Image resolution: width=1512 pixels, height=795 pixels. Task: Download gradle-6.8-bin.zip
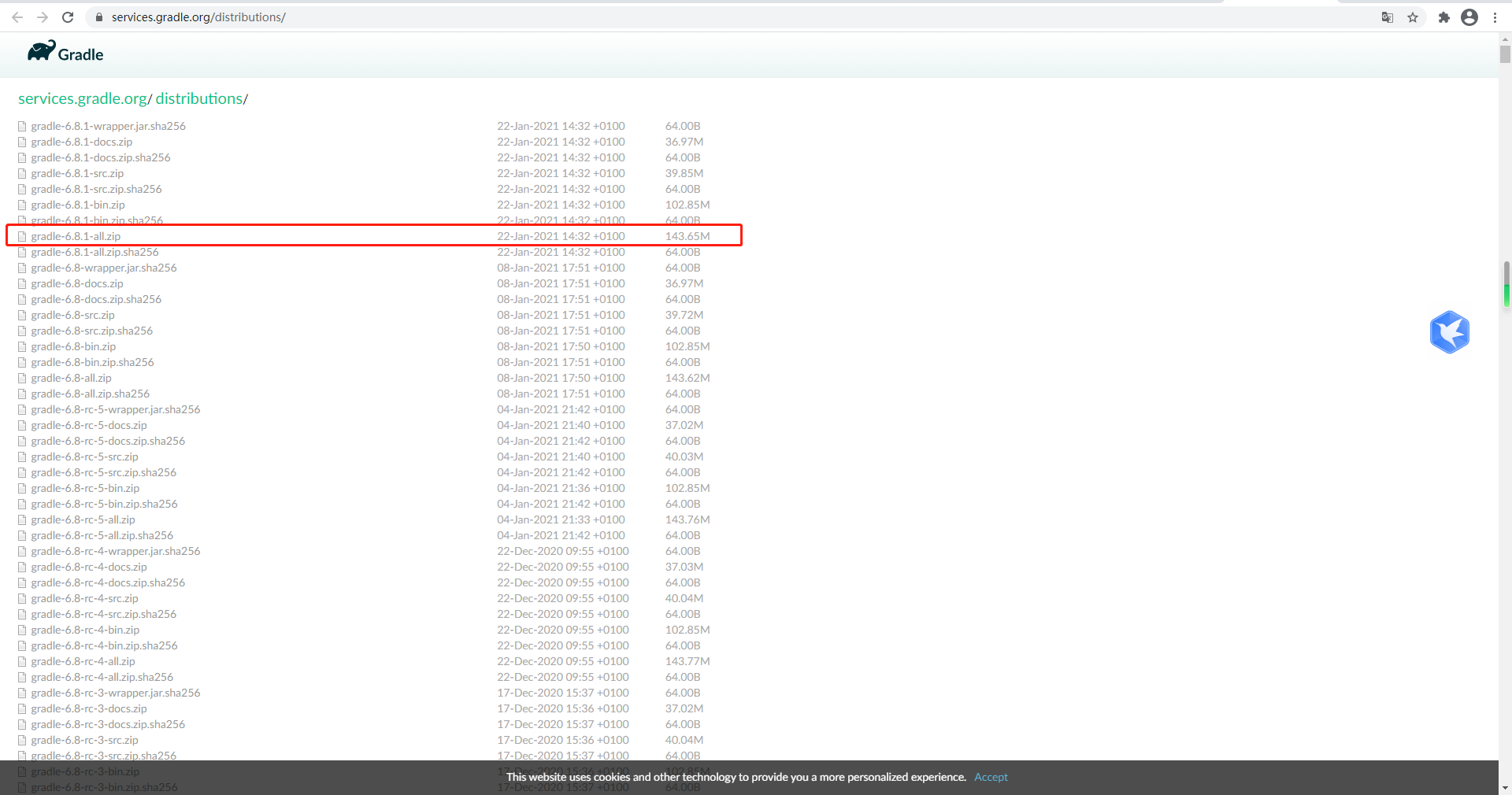click(73, 346)
